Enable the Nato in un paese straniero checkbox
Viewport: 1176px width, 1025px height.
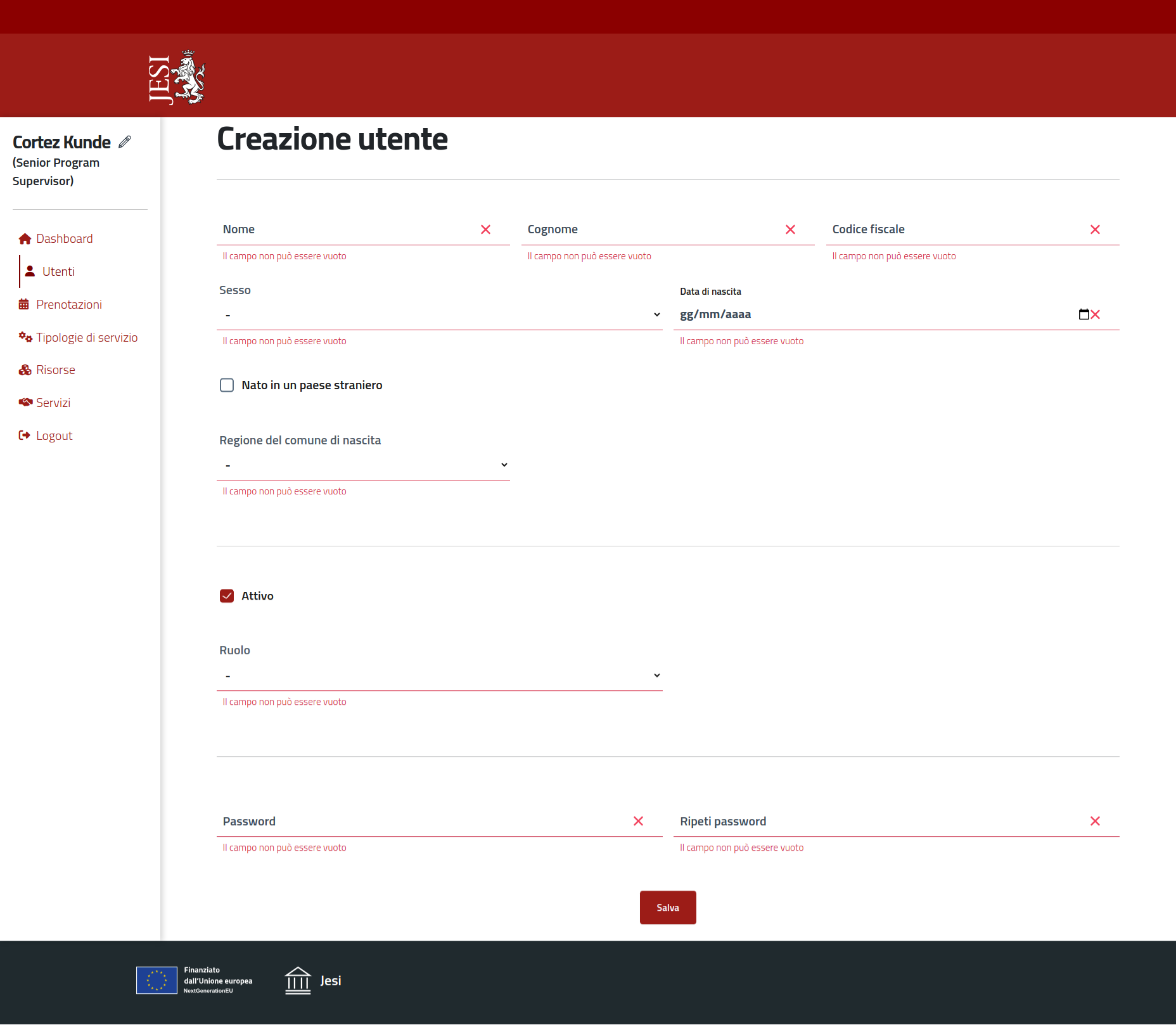[x=227, y=385]
